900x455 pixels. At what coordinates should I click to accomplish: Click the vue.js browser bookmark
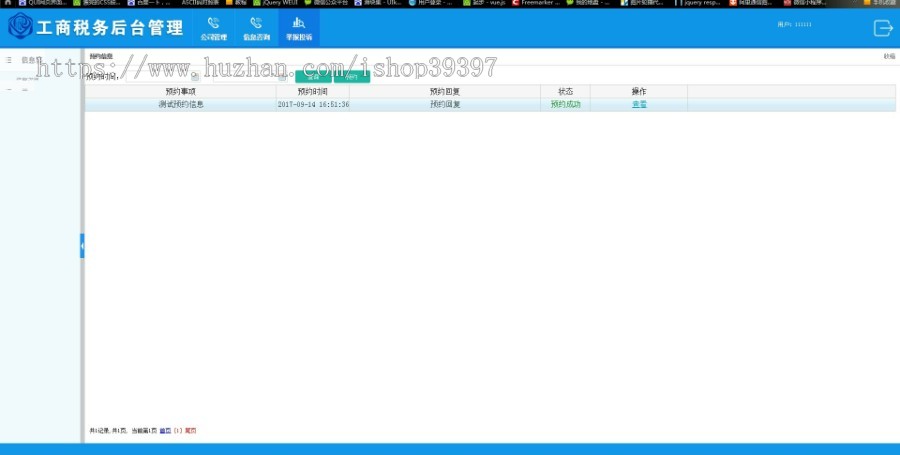[x=484, y=3]
